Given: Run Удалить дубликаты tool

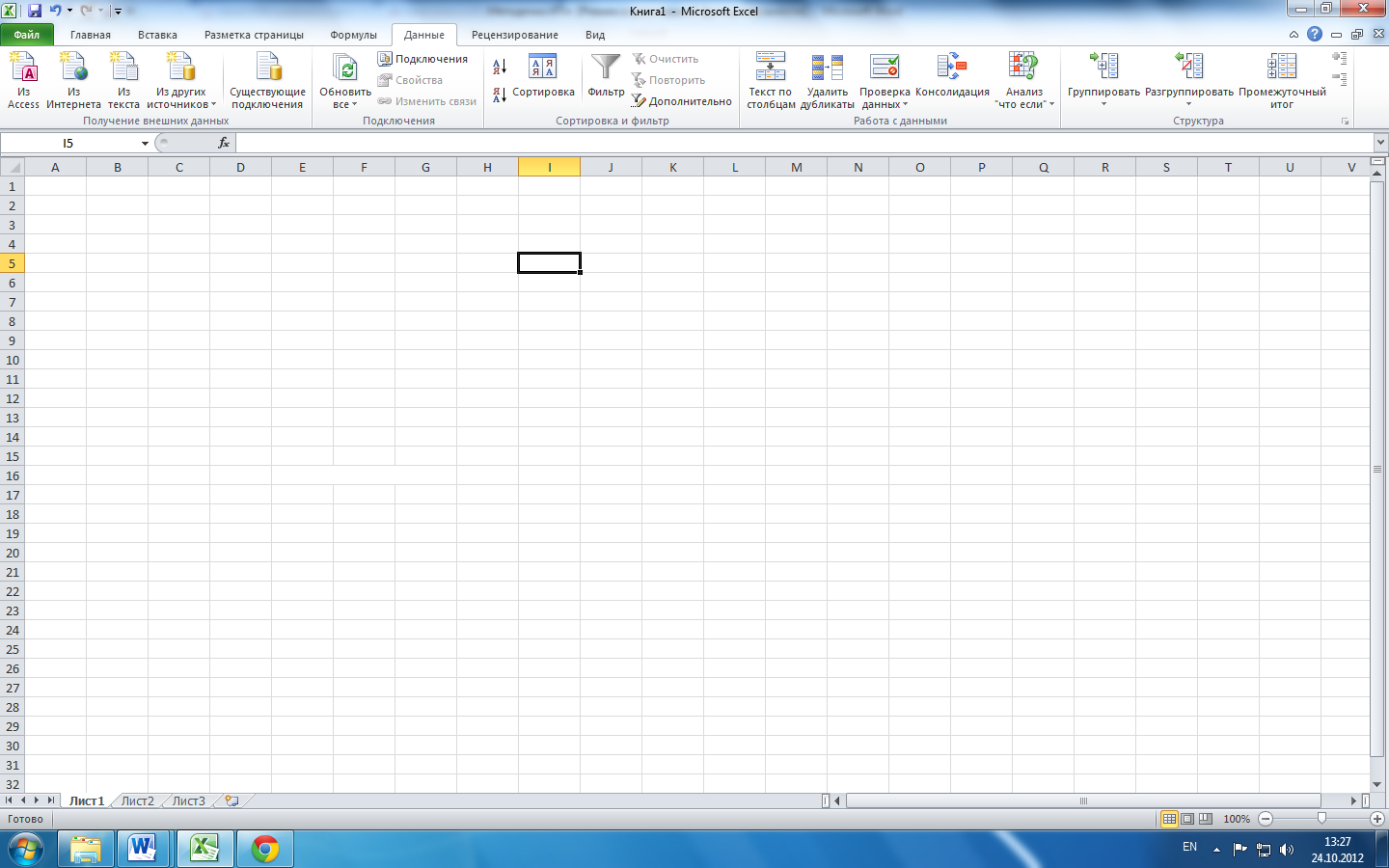Looking at the screenshot, I should [x=828, y=80].
